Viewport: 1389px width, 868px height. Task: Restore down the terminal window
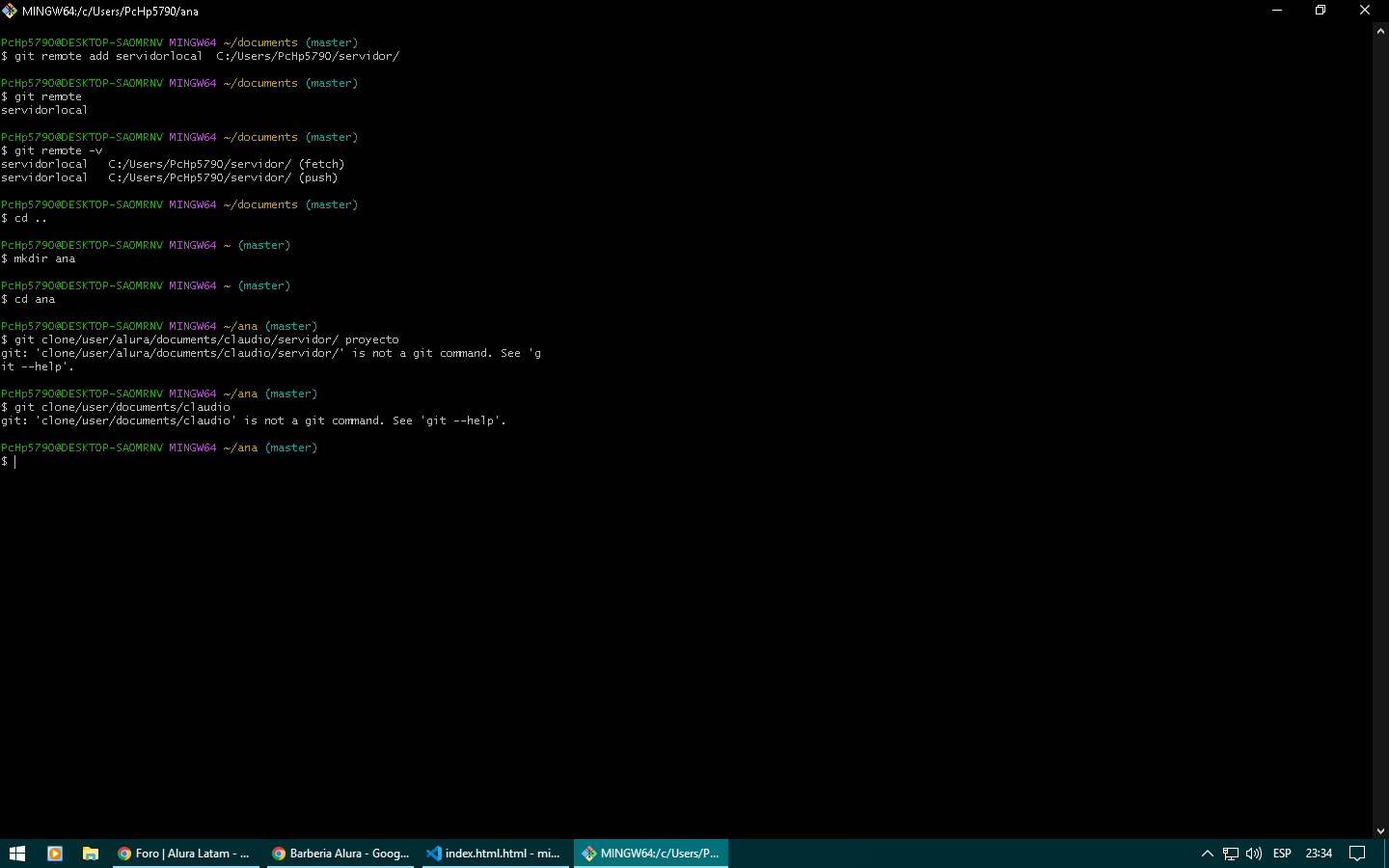coord(1321,11)
